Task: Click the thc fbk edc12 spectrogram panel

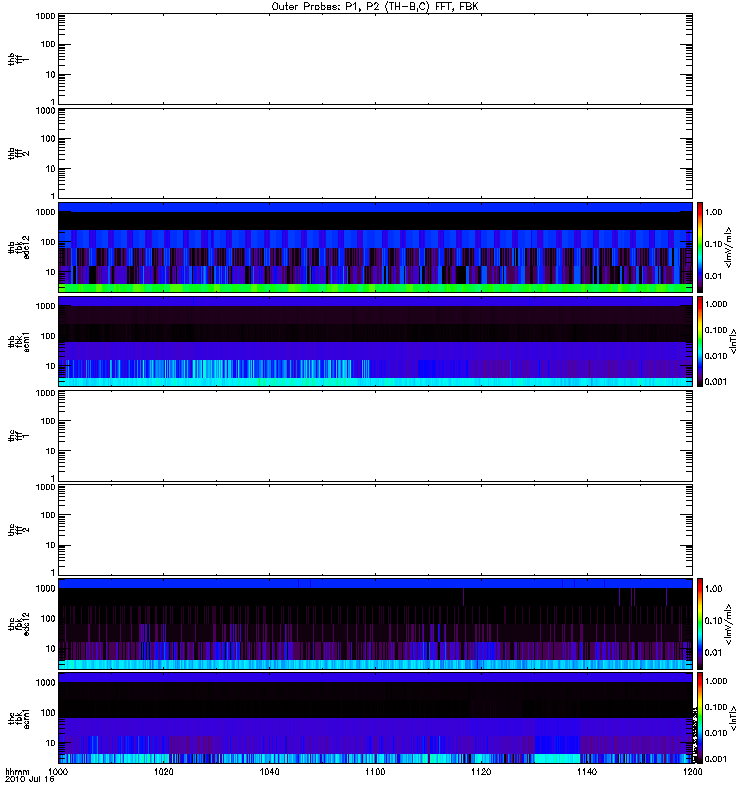Action: [375, 624]
